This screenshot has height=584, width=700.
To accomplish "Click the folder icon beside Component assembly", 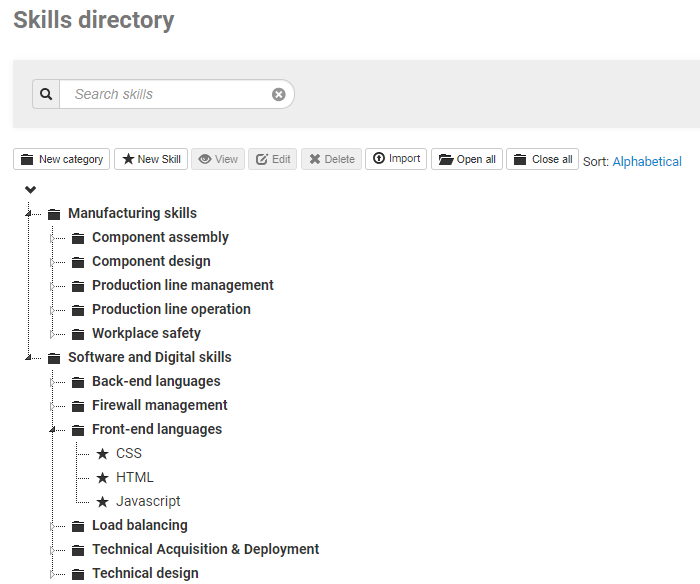I will [78, 238].
